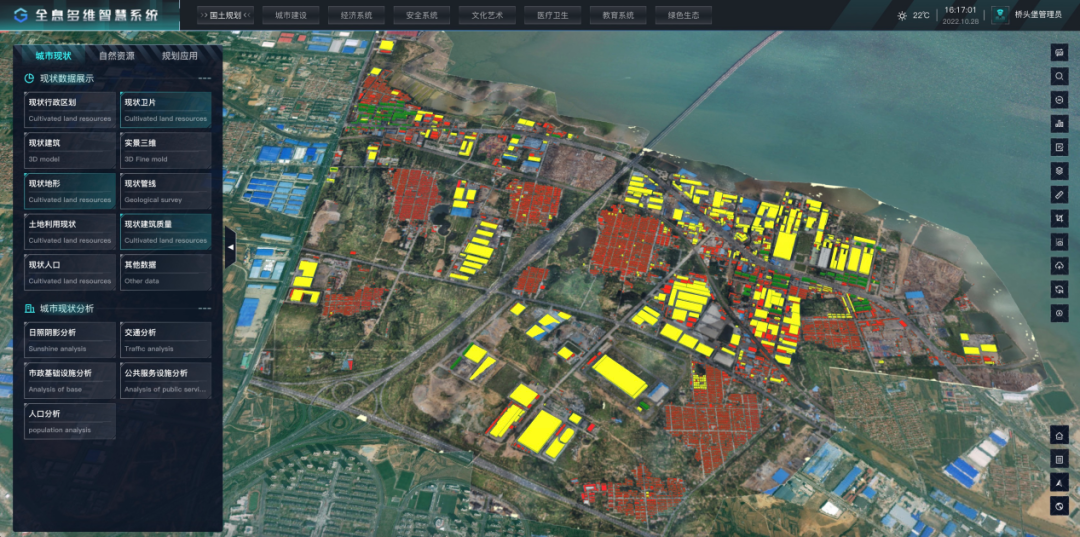The width and height of the screenshot is (1080, 537).
Task: Toggle the 现状地形 terrain layer
Action: pos(69,190)
